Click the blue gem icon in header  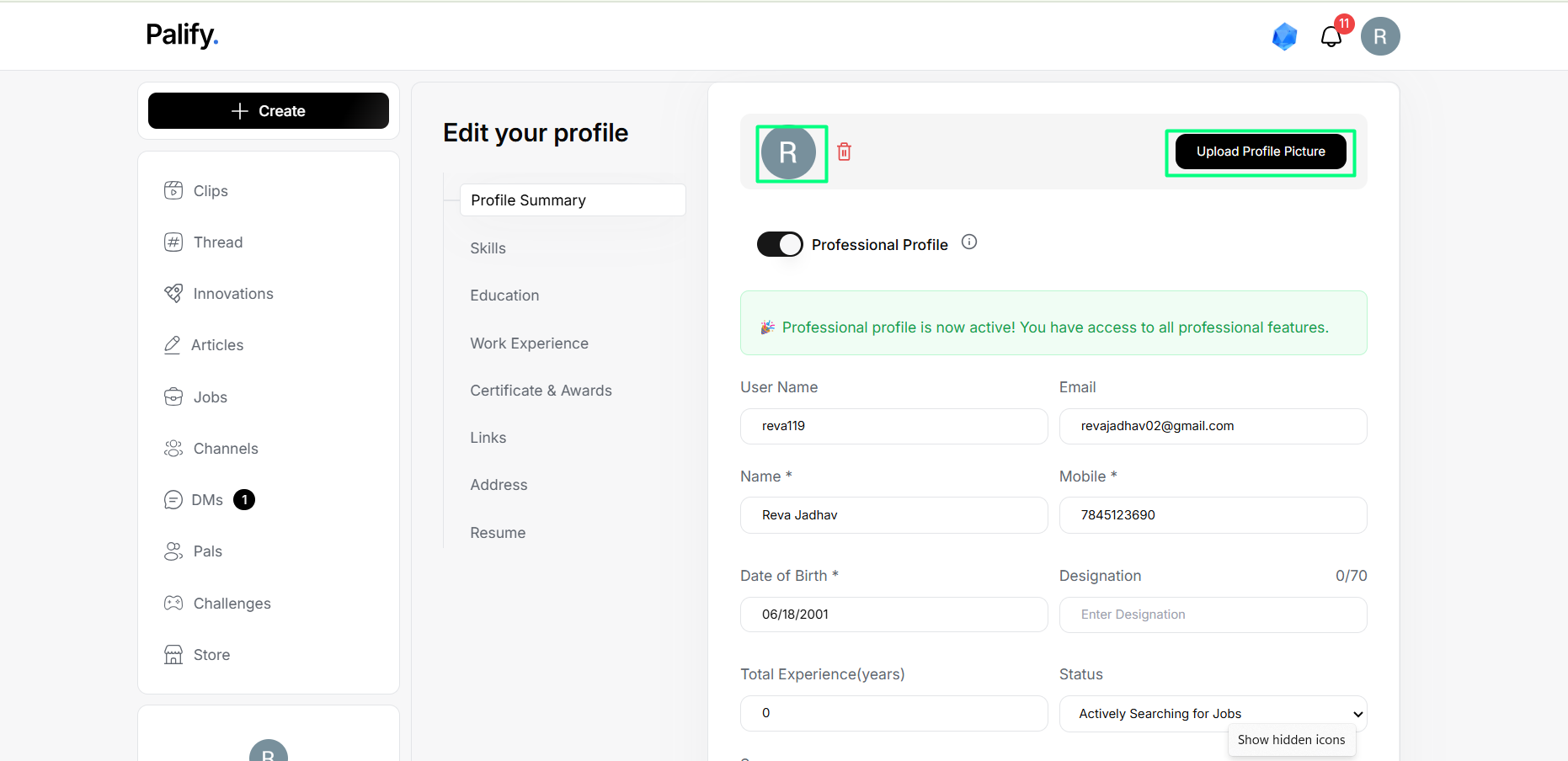pyautogui.click(x=1284, y=36)
